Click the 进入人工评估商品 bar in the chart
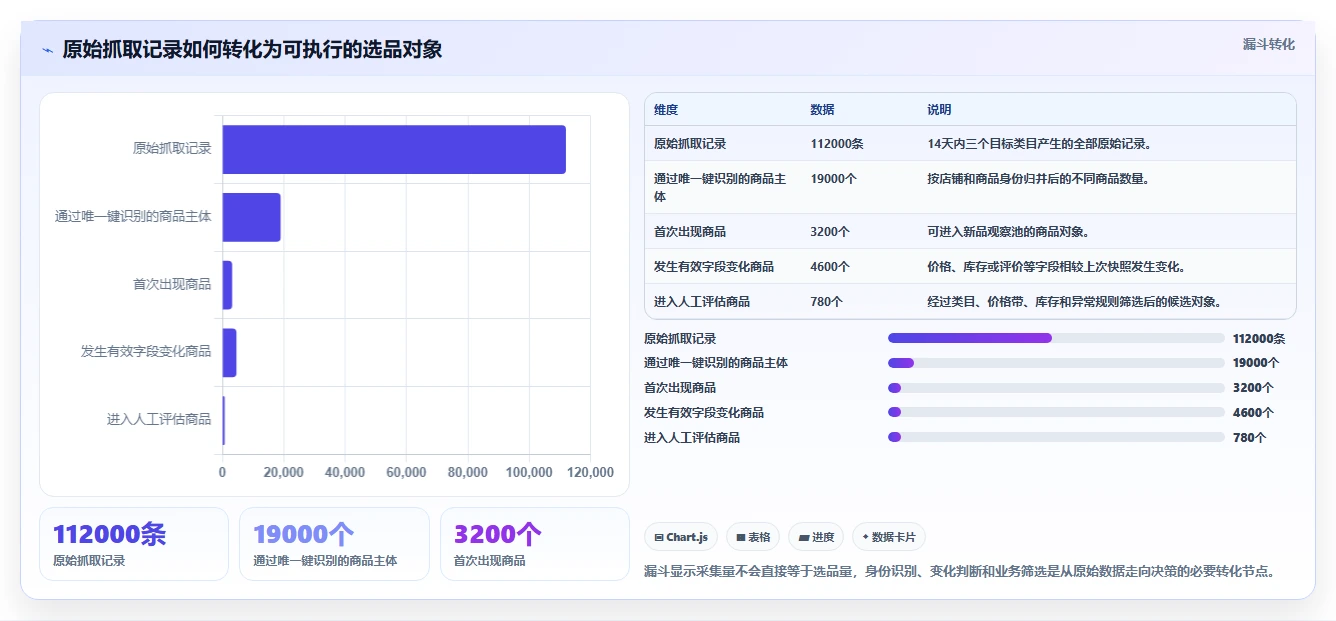The width and height of the screenshot is (1336, 621). tap(224, 420)
